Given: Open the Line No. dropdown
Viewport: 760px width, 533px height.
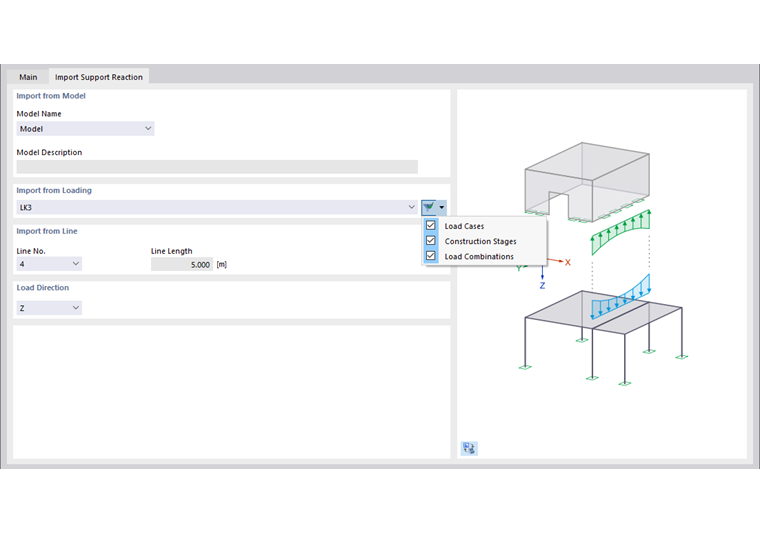Looking at the screenshot, I should click(49, 264).
